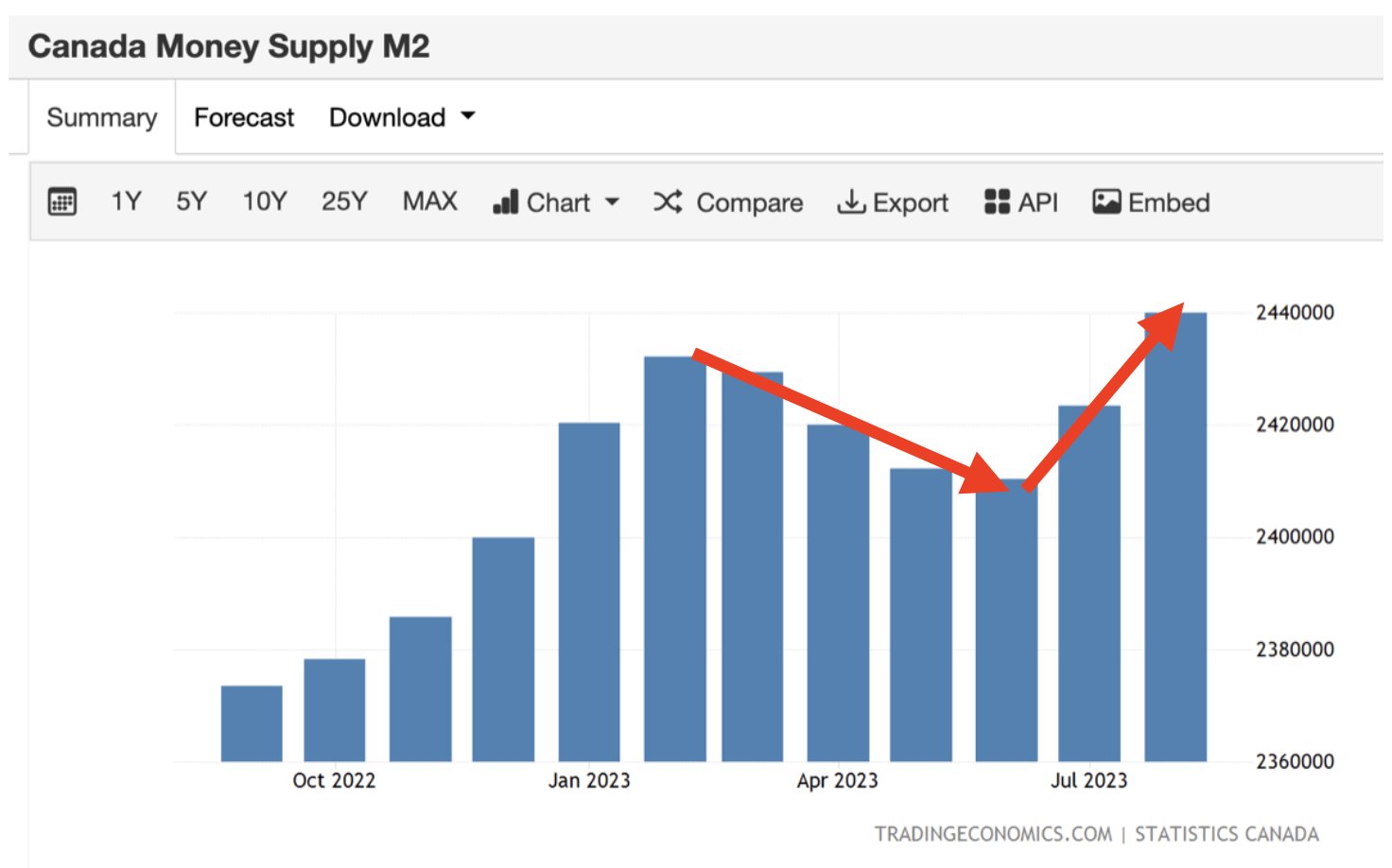The width and height of the screenshot is (1392, 868).
Task: Open the API option
Action: (1021, 202)
